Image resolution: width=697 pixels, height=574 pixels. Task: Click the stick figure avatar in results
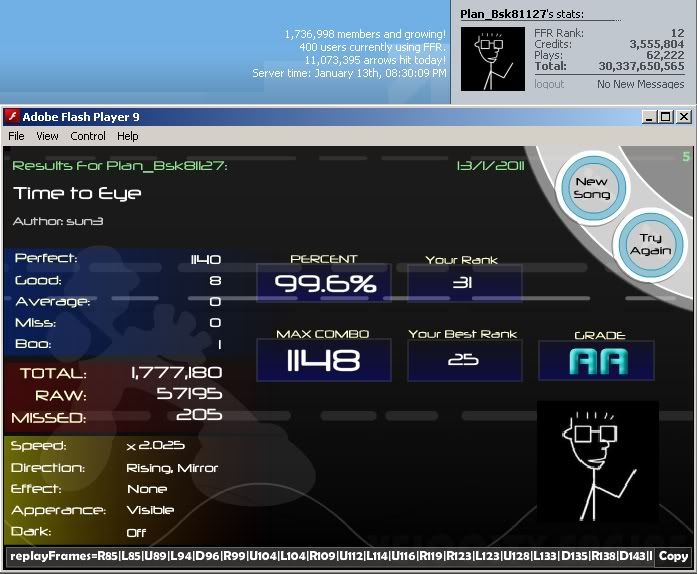[x=597, y=461]
